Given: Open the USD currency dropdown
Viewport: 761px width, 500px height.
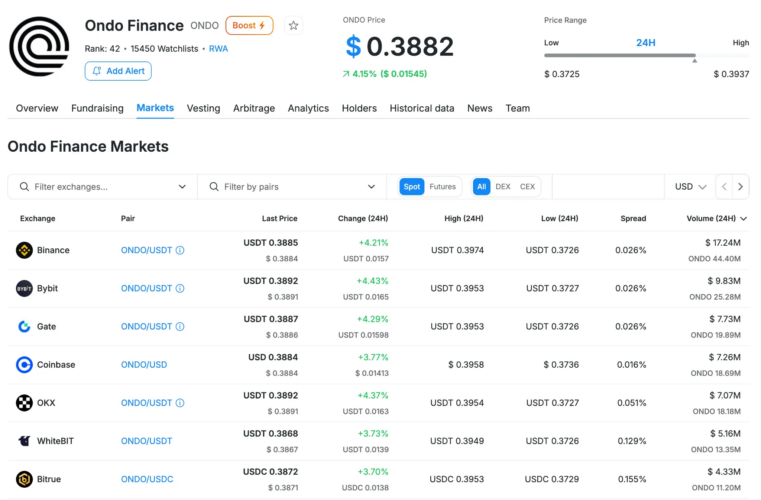Looking at the screenshot, I should click(x=690, y=186).
